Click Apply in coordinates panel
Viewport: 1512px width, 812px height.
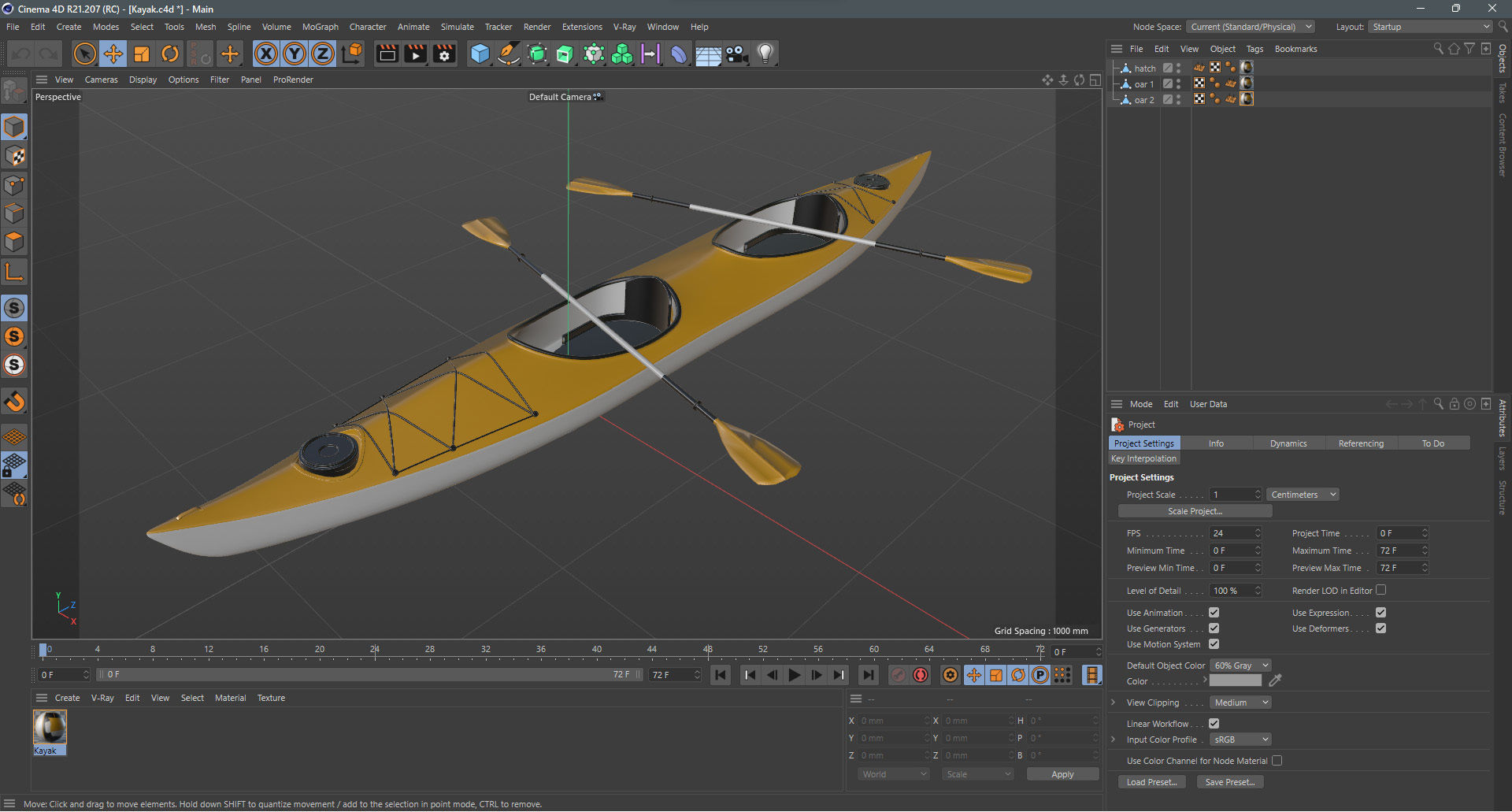click(1062, 774)
